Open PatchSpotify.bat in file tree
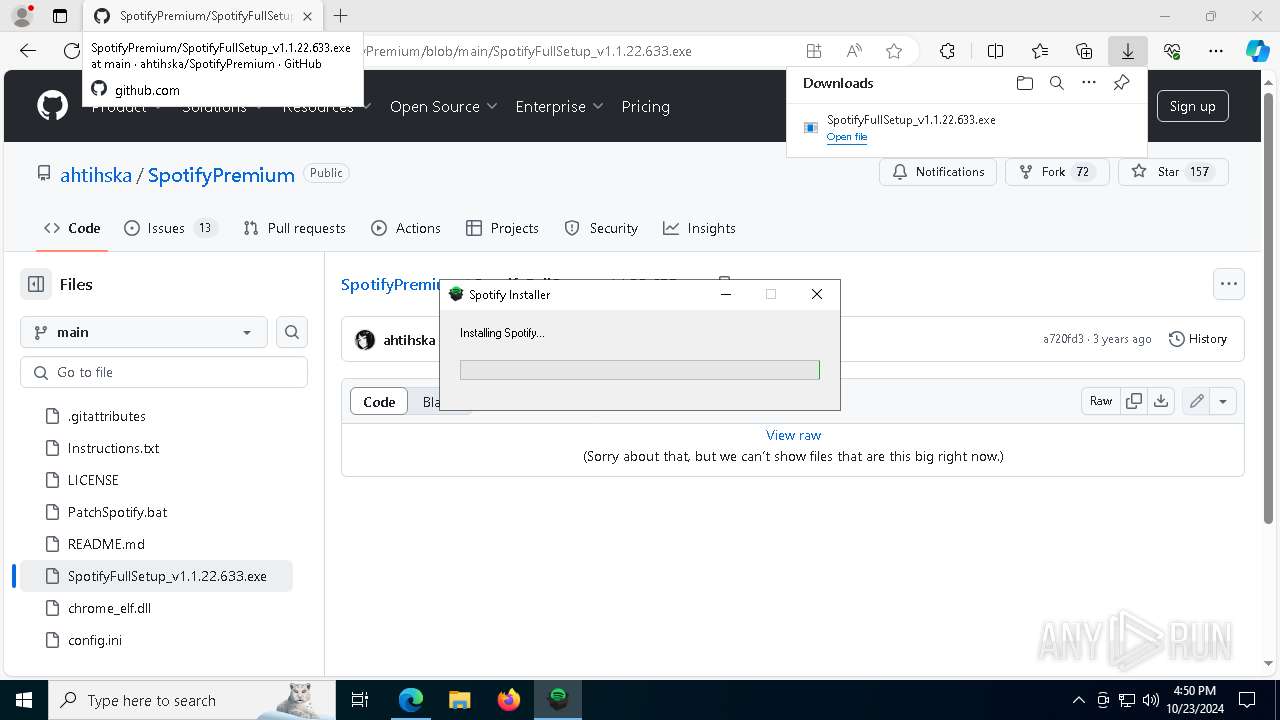This screenshot has height=720, width=1280. 117,512
